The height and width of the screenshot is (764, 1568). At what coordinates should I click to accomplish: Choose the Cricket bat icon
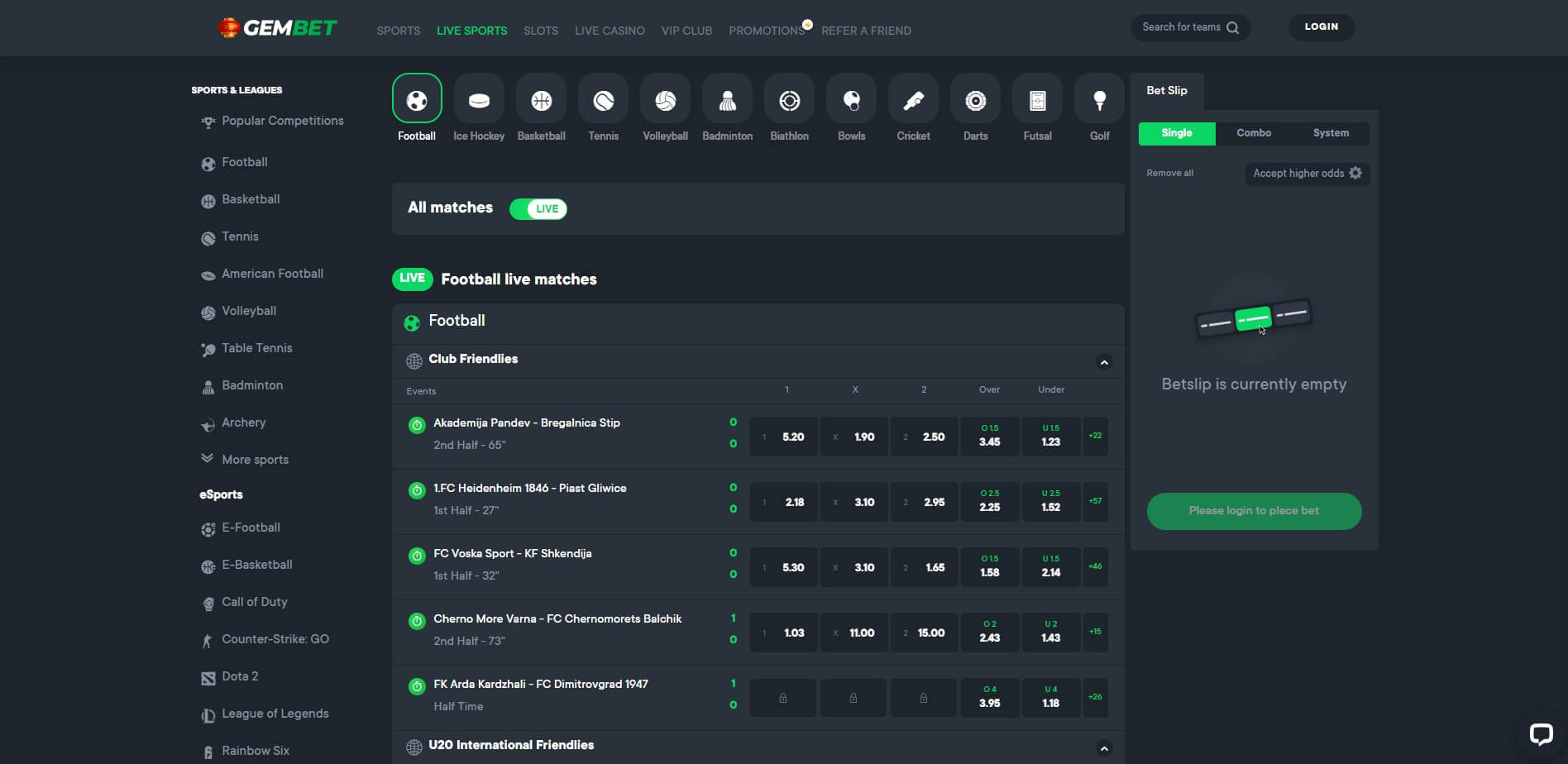[x=913, y=100]
